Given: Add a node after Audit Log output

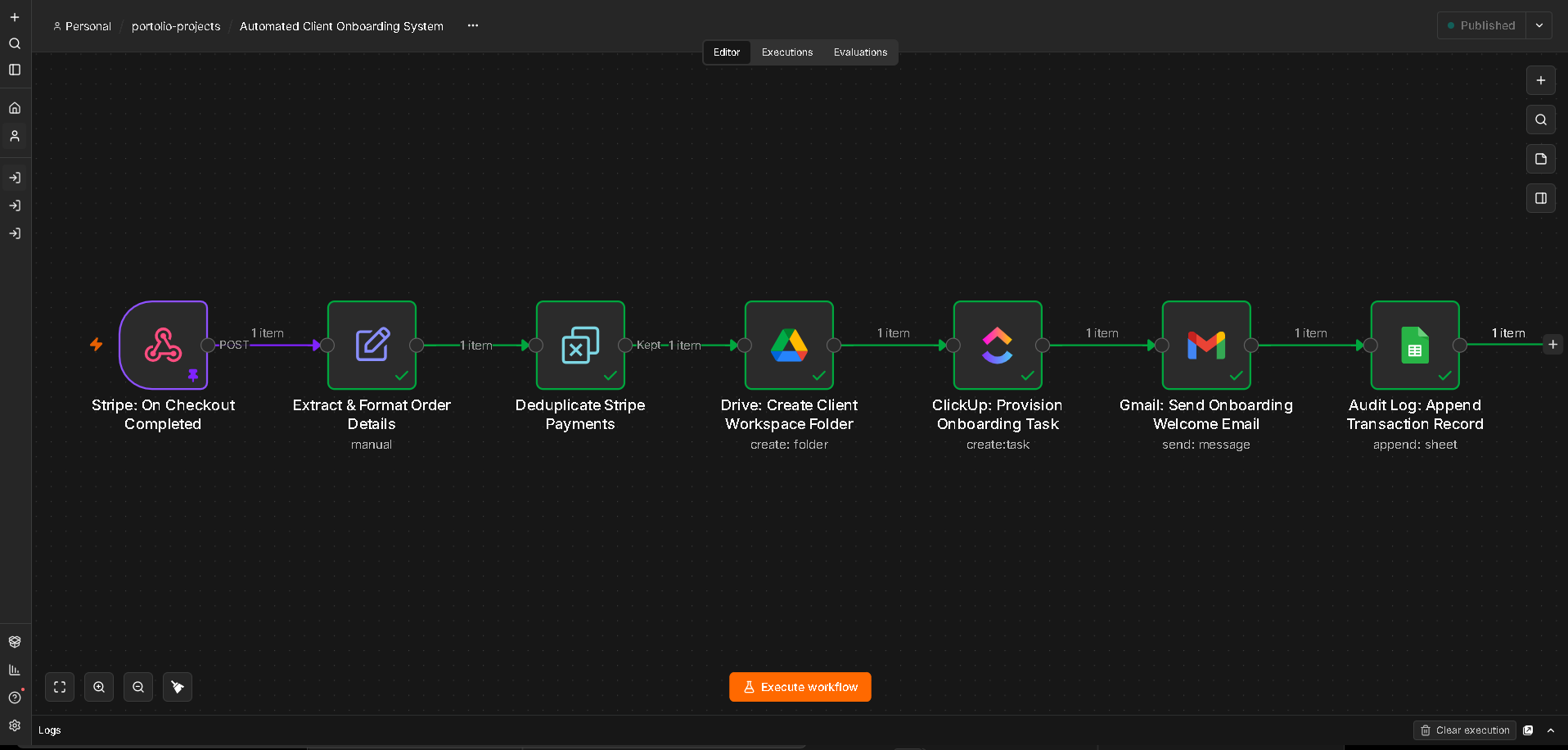Looking at the screenshot, I should coord(1552,345).
